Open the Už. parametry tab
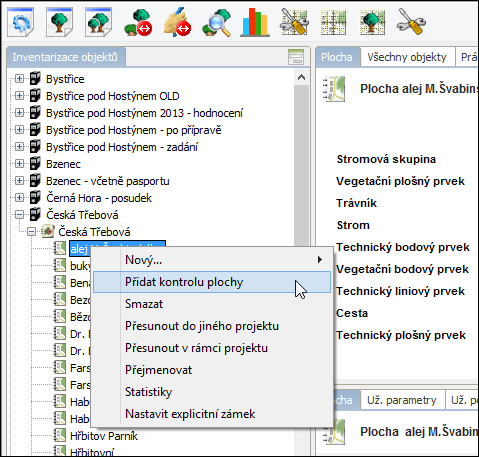Viewport: 479px width, 457px height. [x=402, y=400]
